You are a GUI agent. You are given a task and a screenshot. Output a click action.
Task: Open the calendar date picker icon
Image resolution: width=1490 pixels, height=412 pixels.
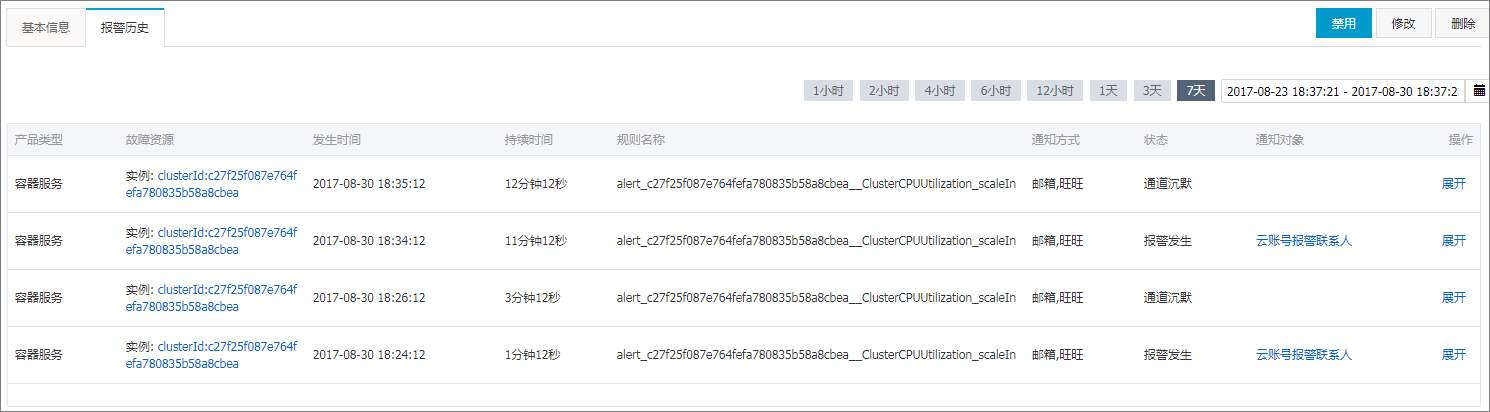pos(1479,91)
